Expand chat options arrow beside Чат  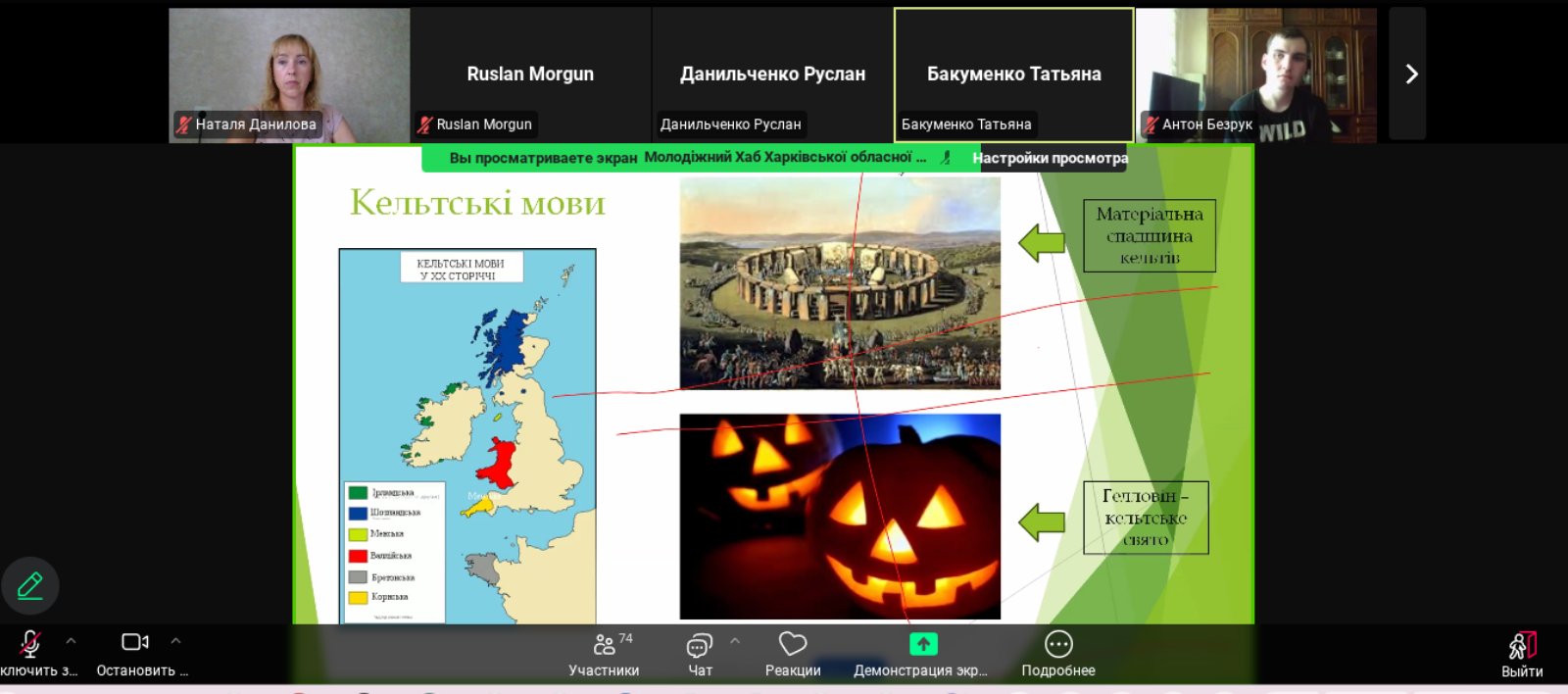pos(735,641)
